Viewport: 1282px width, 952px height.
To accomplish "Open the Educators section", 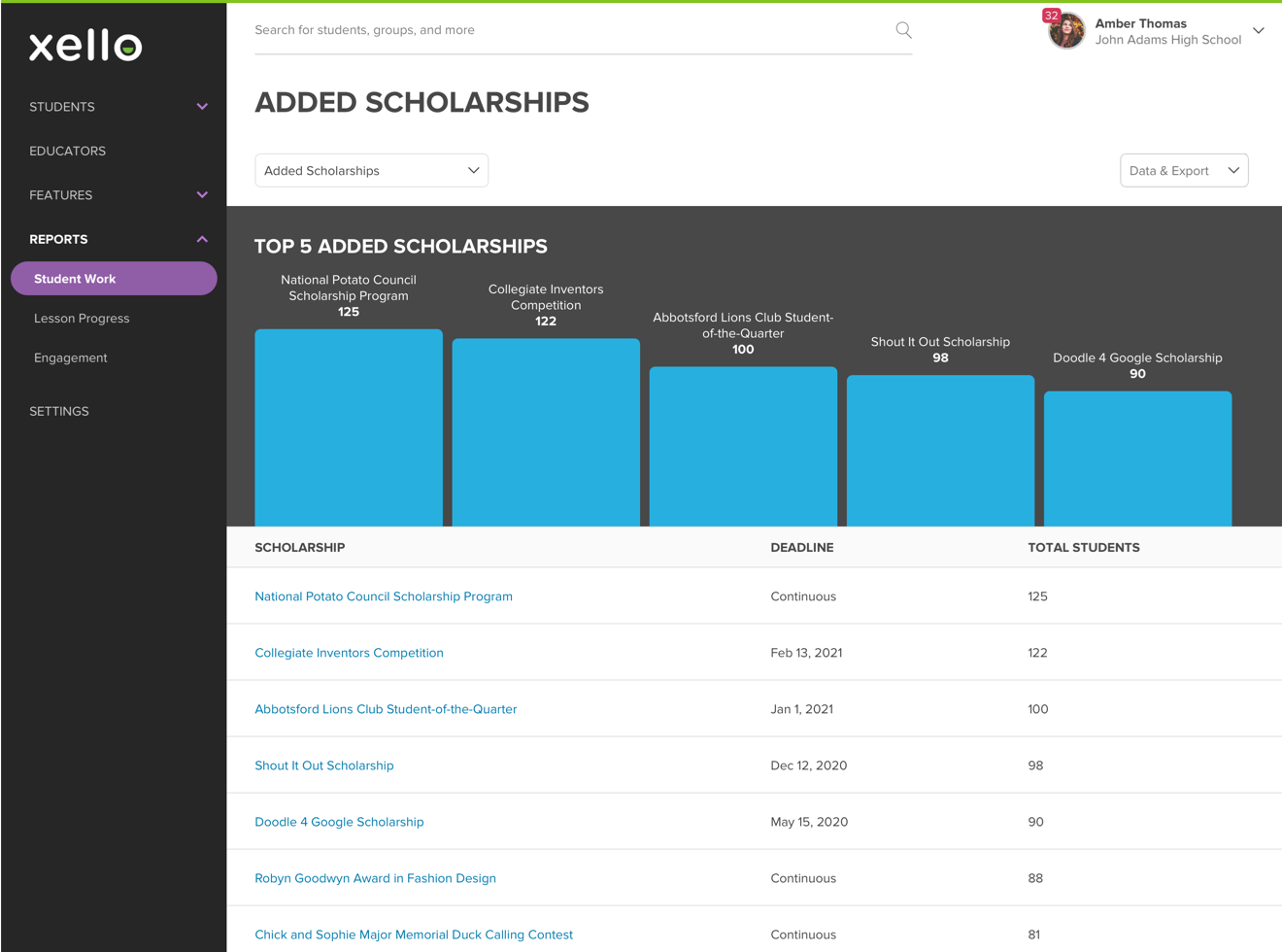I will 68,151.
